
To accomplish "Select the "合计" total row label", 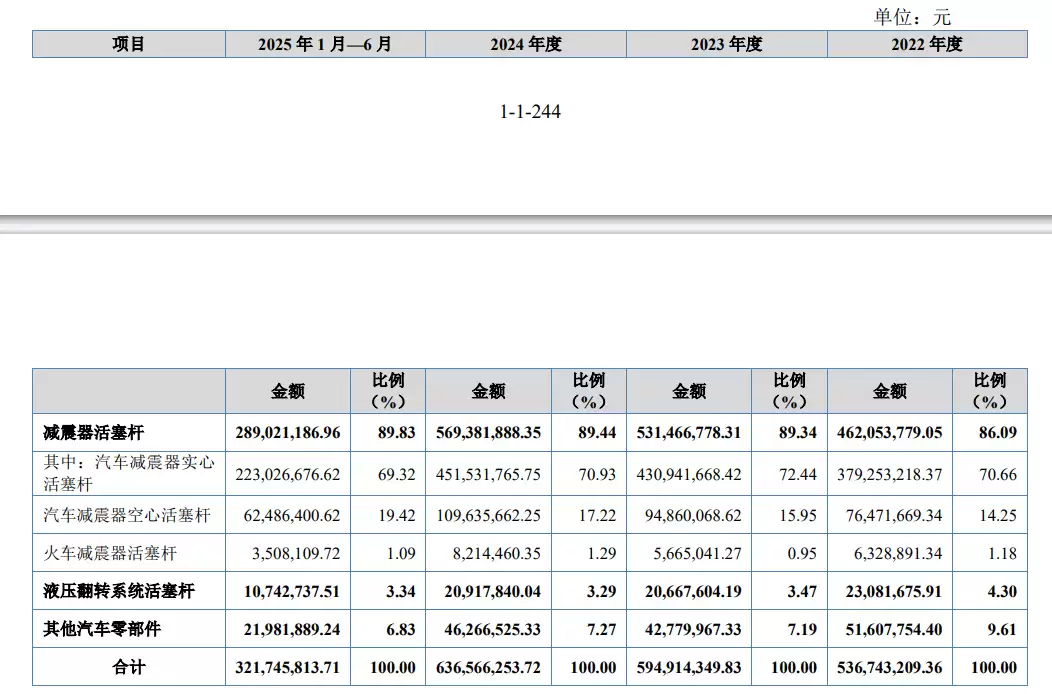I will (128, 667).
